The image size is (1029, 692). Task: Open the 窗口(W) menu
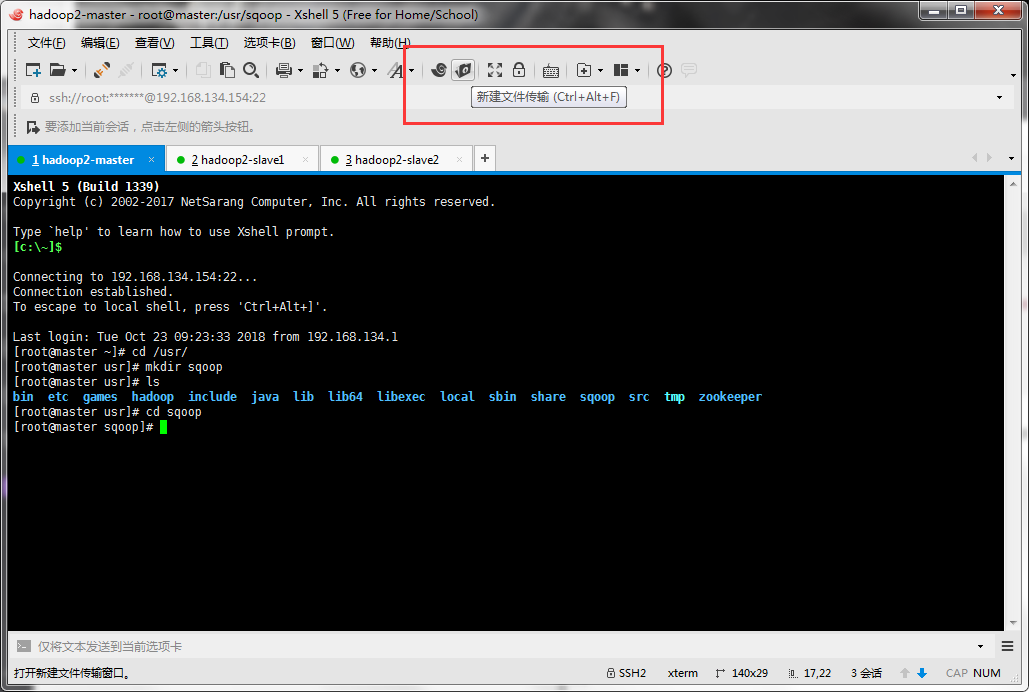[332, 43]
